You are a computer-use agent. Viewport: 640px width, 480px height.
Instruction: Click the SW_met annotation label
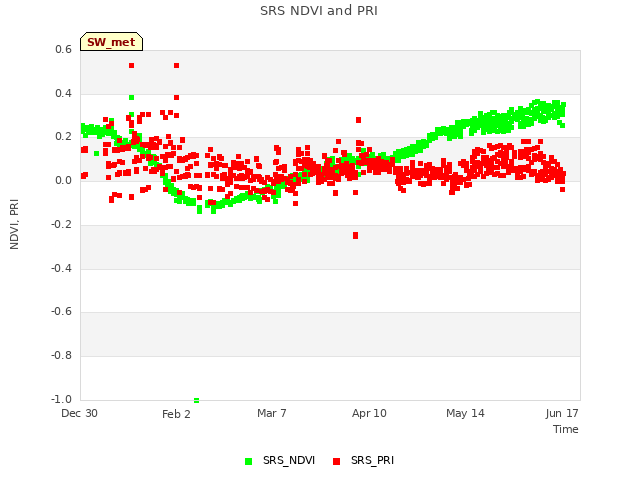pos(111,42)
